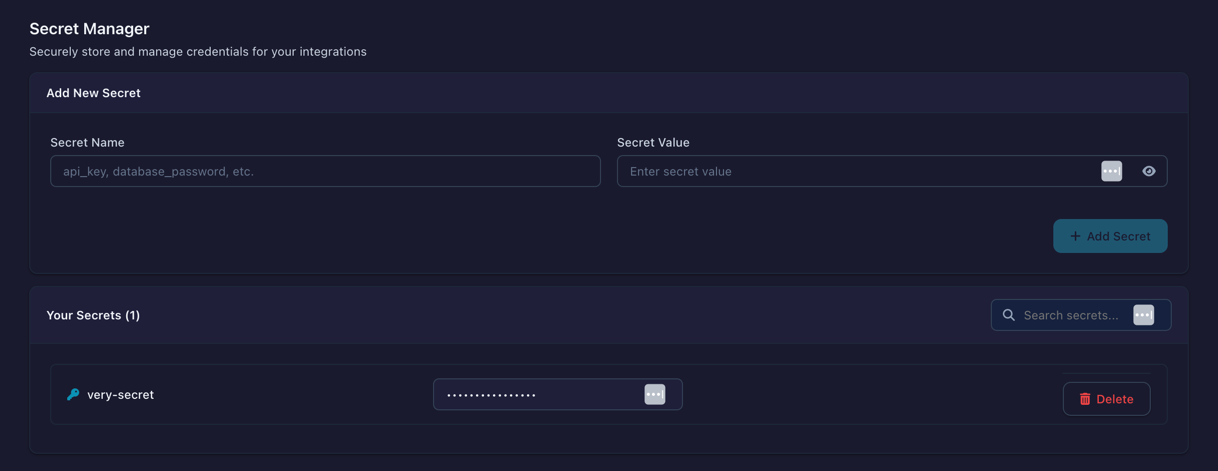The image size is (1218, 471).
Task: Click the Secret Manager page title
Action: 89,29
